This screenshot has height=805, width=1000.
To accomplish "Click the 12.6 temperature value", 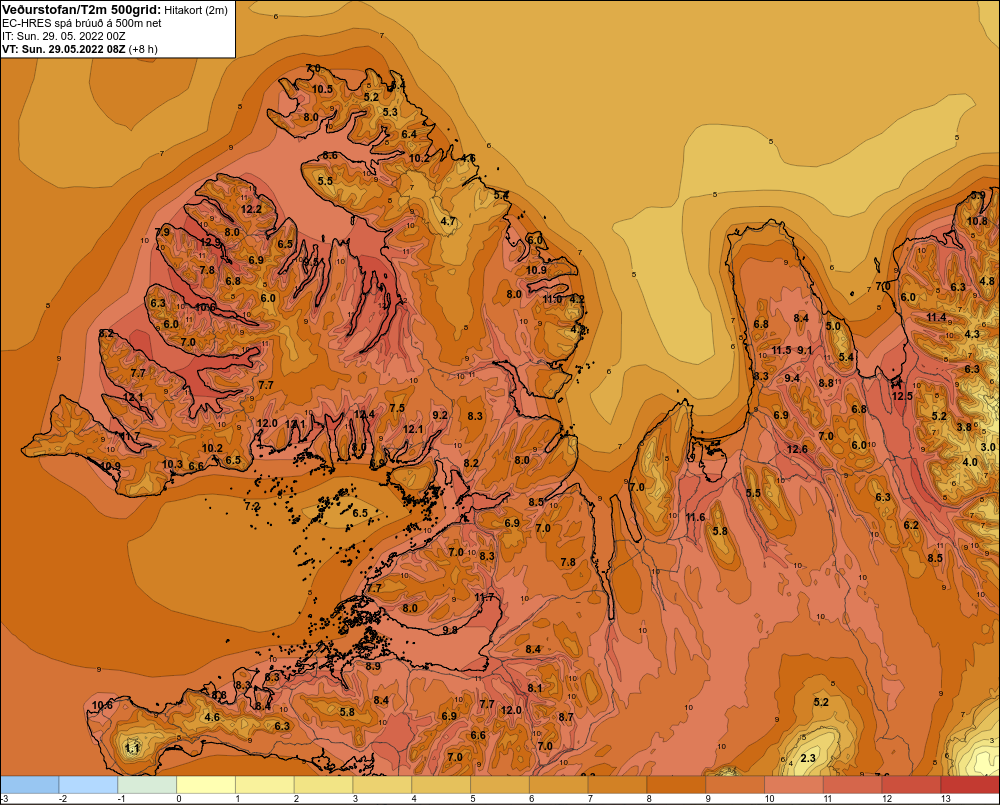I will 797,450.
